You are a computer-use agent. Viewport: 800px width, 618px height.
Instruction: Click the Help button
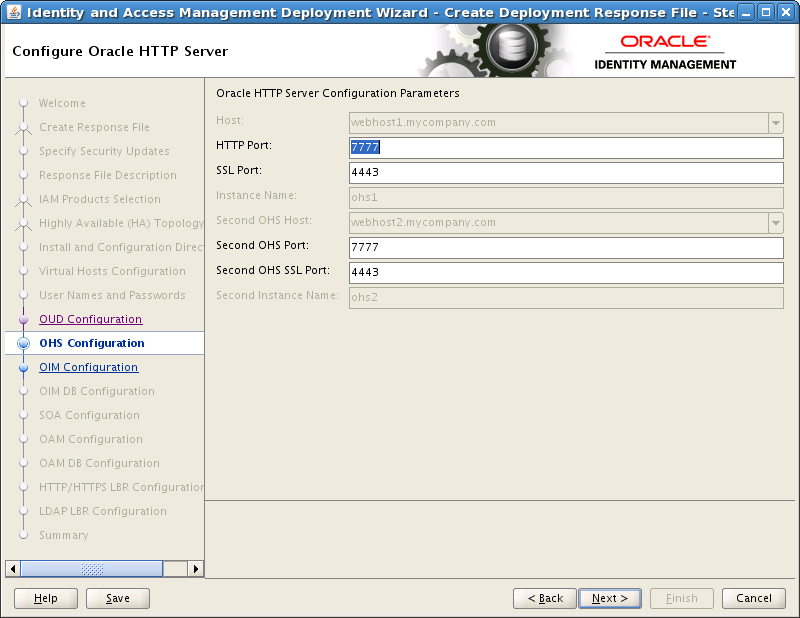(x=46, y=598)
